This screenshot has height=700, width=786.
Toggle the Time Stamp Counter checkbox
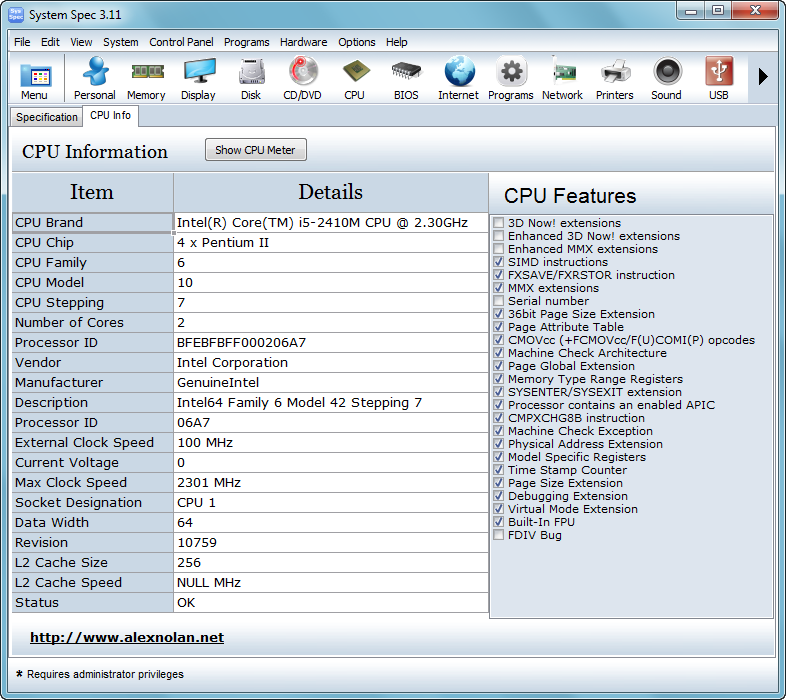[x=498, y=470]
